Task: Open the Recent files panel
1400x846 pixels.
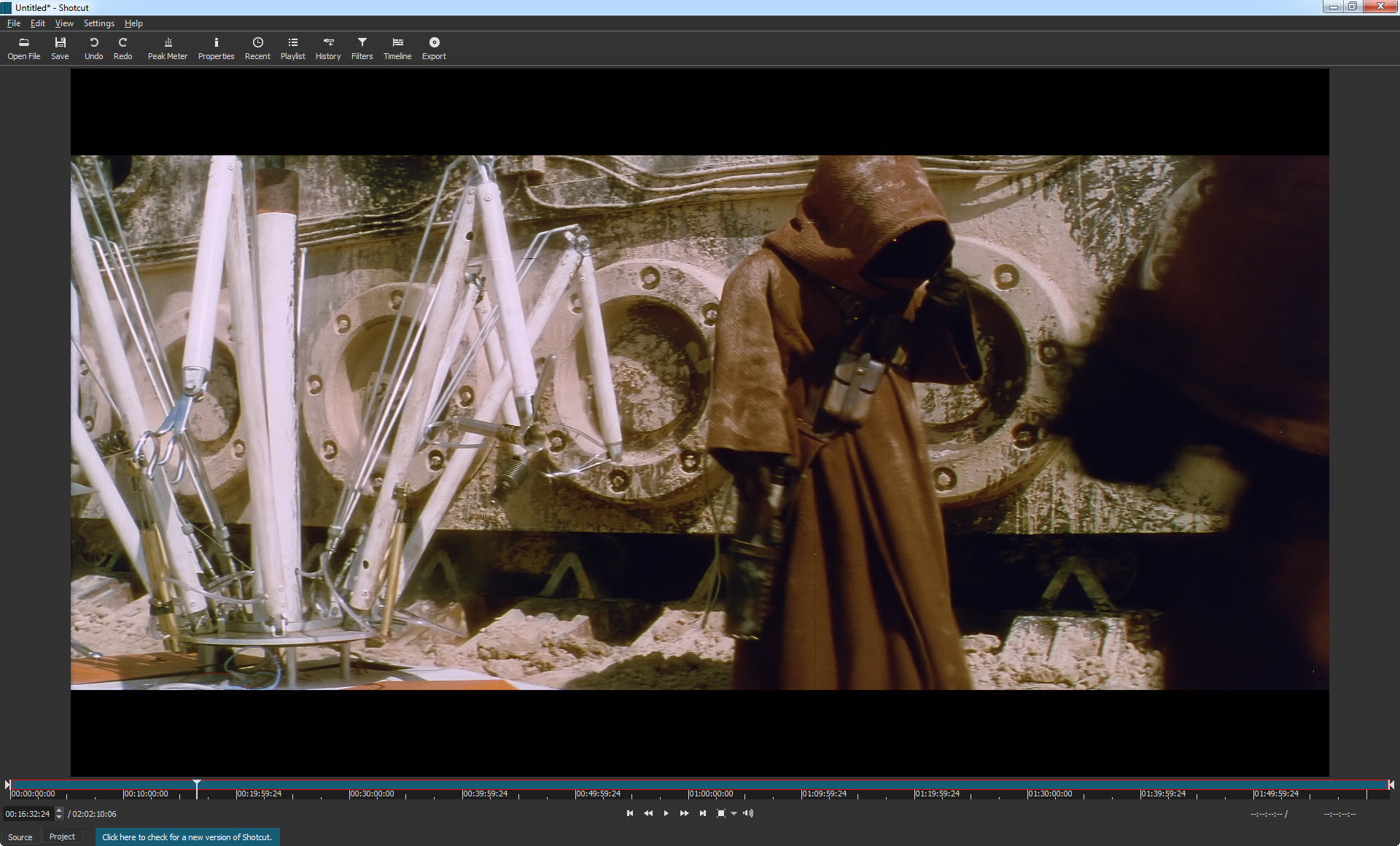Action: [x=257, y=48]
